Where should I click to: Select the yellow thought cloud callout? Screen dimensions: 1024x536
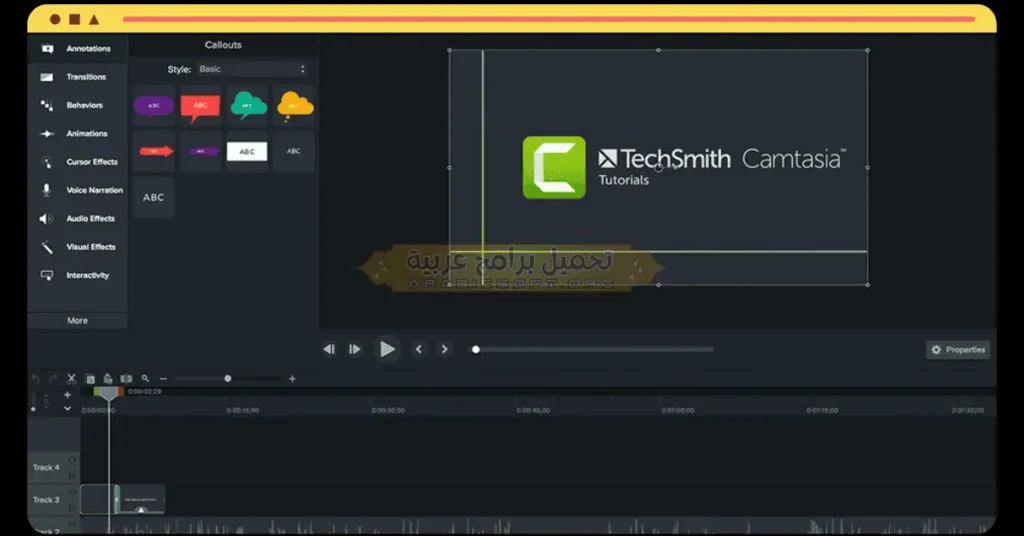coord(295,106)
